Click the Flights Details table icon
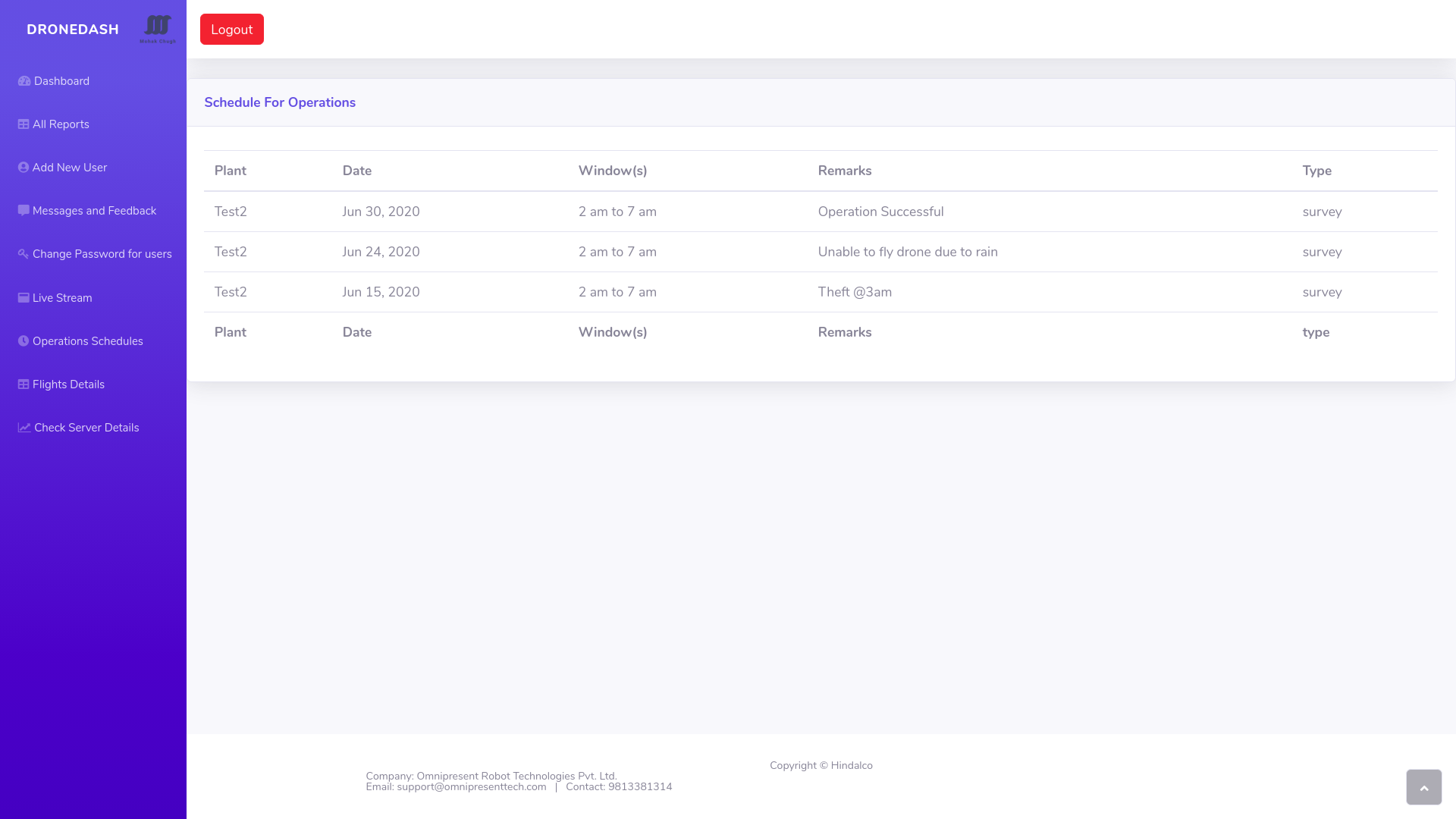The width and height of the screenshot is (1456, 819). (24, 384)
